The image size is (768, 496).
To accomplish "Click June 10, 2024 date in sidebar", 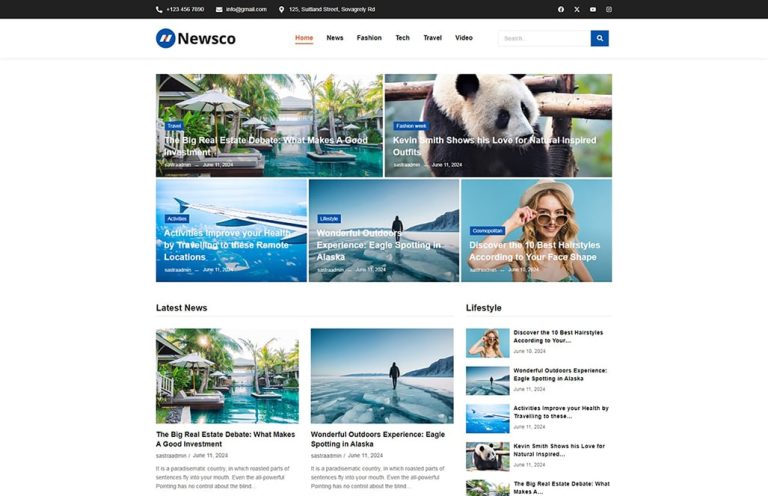I will [x=529, y=352].
